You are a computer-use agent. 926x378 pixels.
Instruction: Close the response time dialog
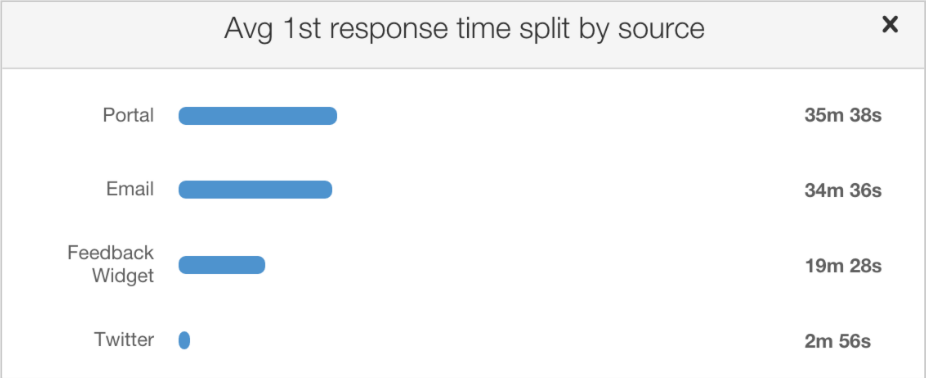click(x=889, y=25)
